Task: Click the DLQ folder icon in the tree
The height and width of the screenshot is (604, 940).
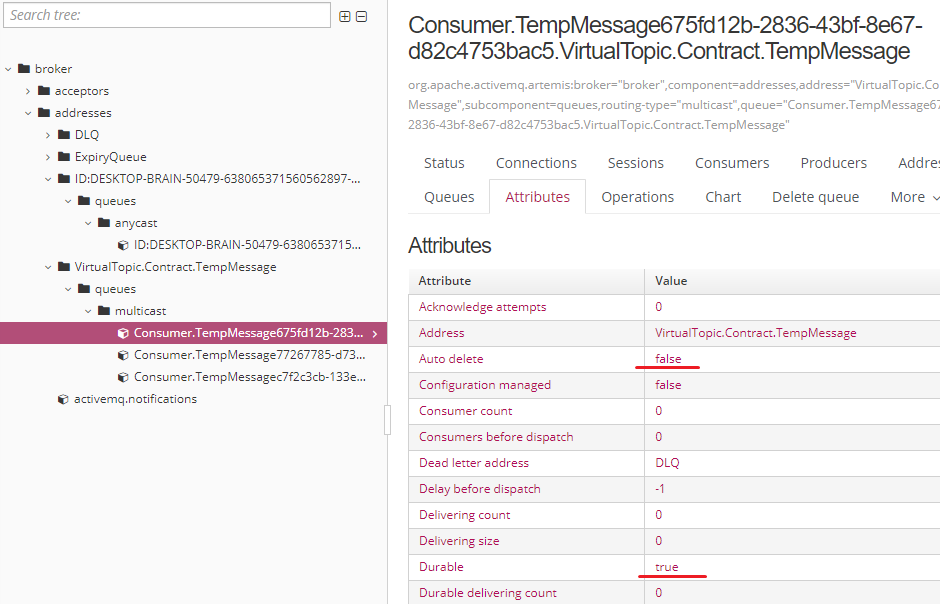Action: [65, 134]
